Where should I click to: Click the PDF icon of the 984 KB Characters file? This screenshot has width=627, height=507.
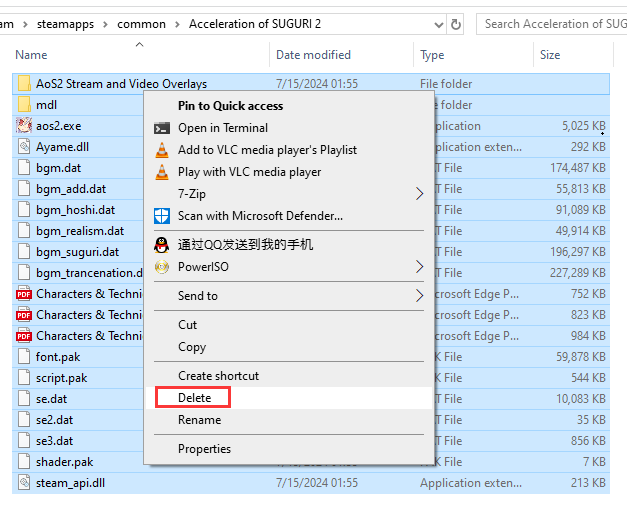click(x=24, y=336)
